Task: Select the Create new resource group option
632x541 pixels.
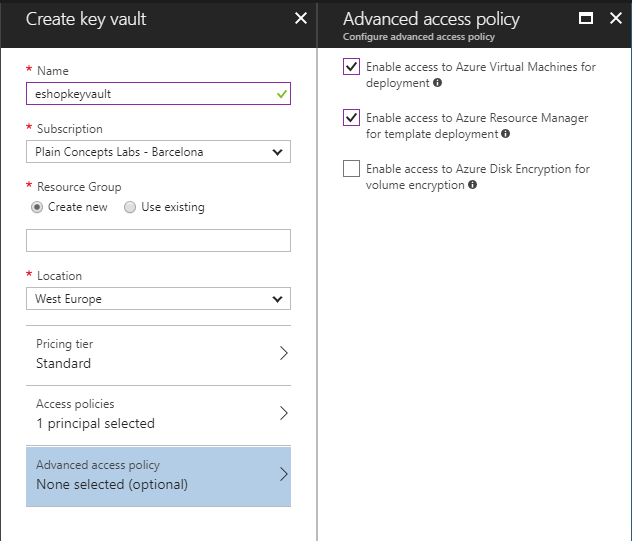Action: [37, 207]
